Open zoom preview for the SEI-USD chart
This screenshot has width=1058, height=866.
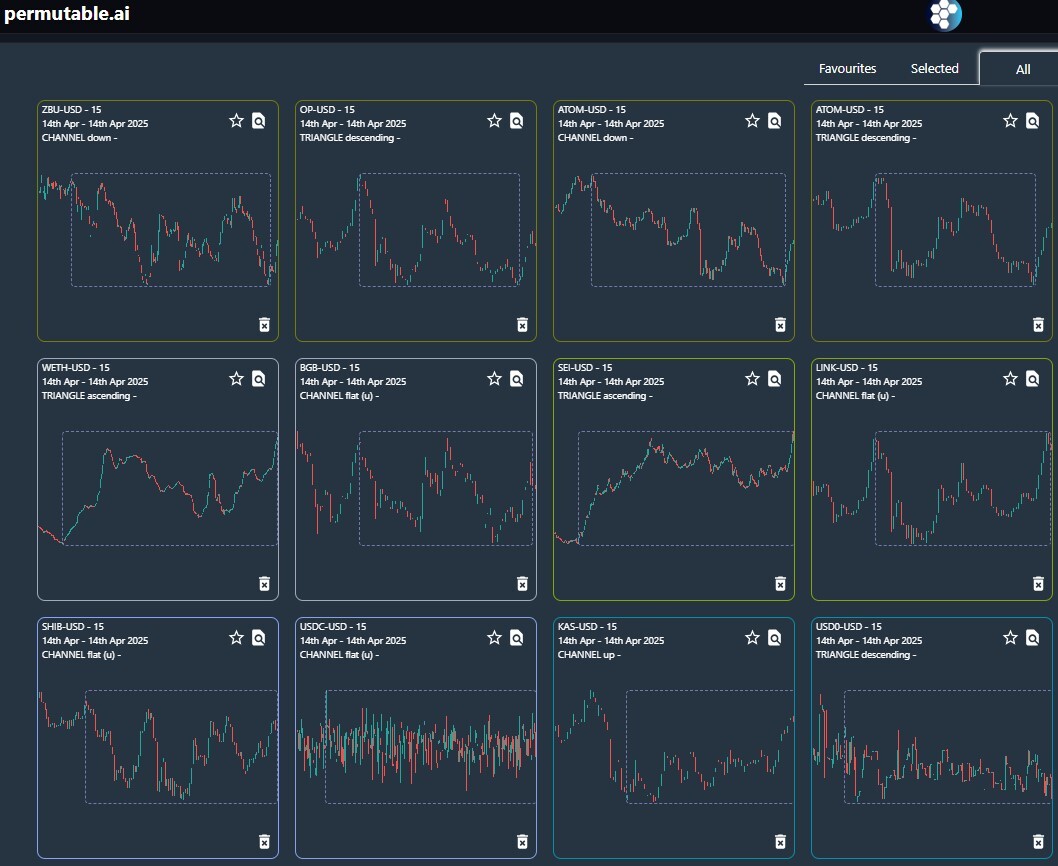(773, 379)
